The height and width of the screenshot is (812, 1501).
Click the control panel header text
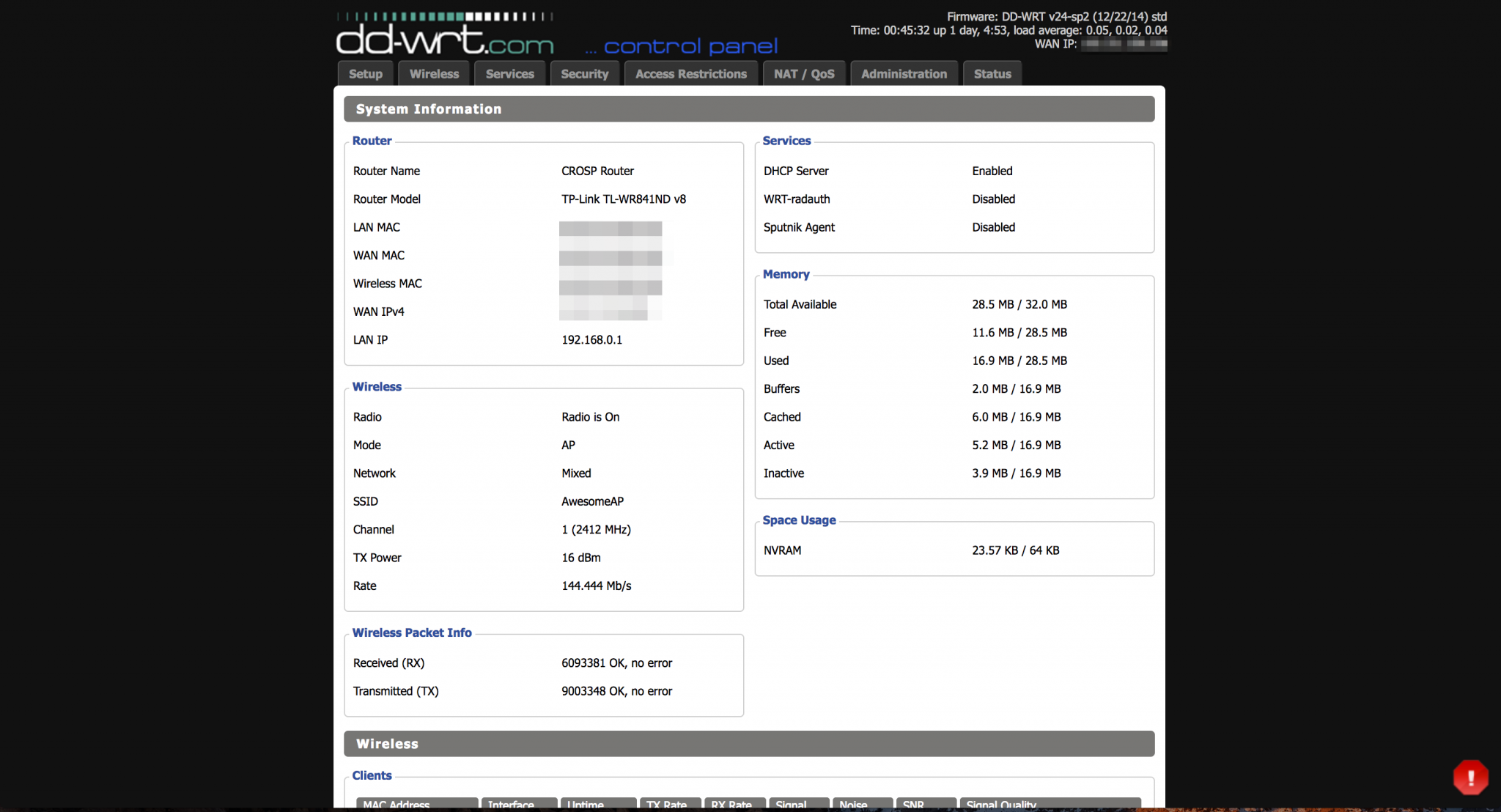(690, 47)
